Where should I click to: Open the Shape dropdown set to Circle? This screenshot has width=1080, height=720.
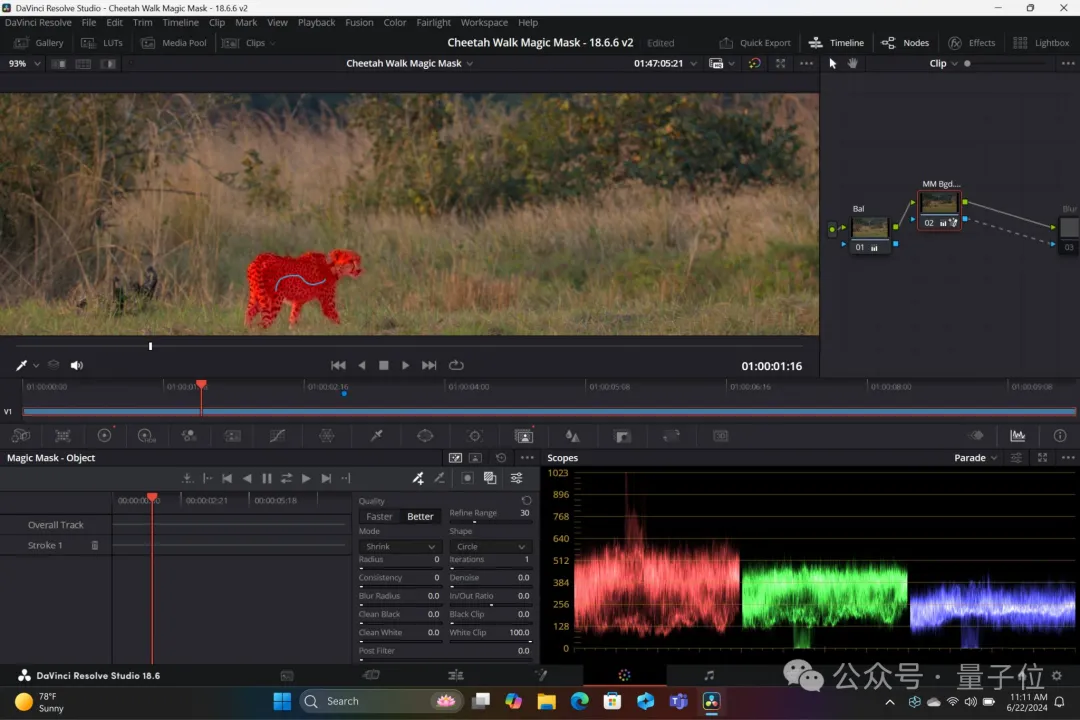489,547
